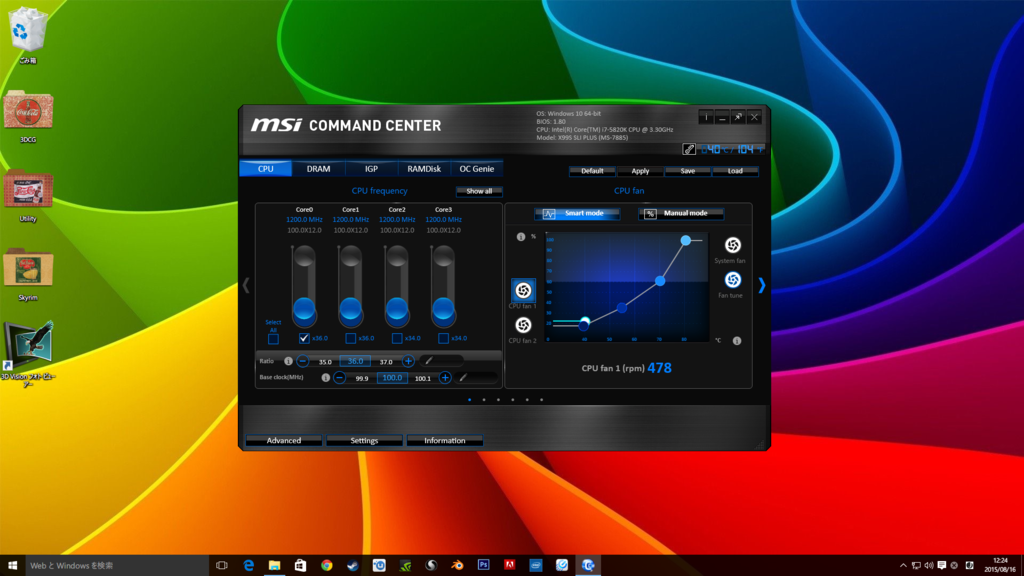Screen dimensions: 1024x576
Task: Uncheck the Core0 x36.0 checkbox
Action: point(304,338)
